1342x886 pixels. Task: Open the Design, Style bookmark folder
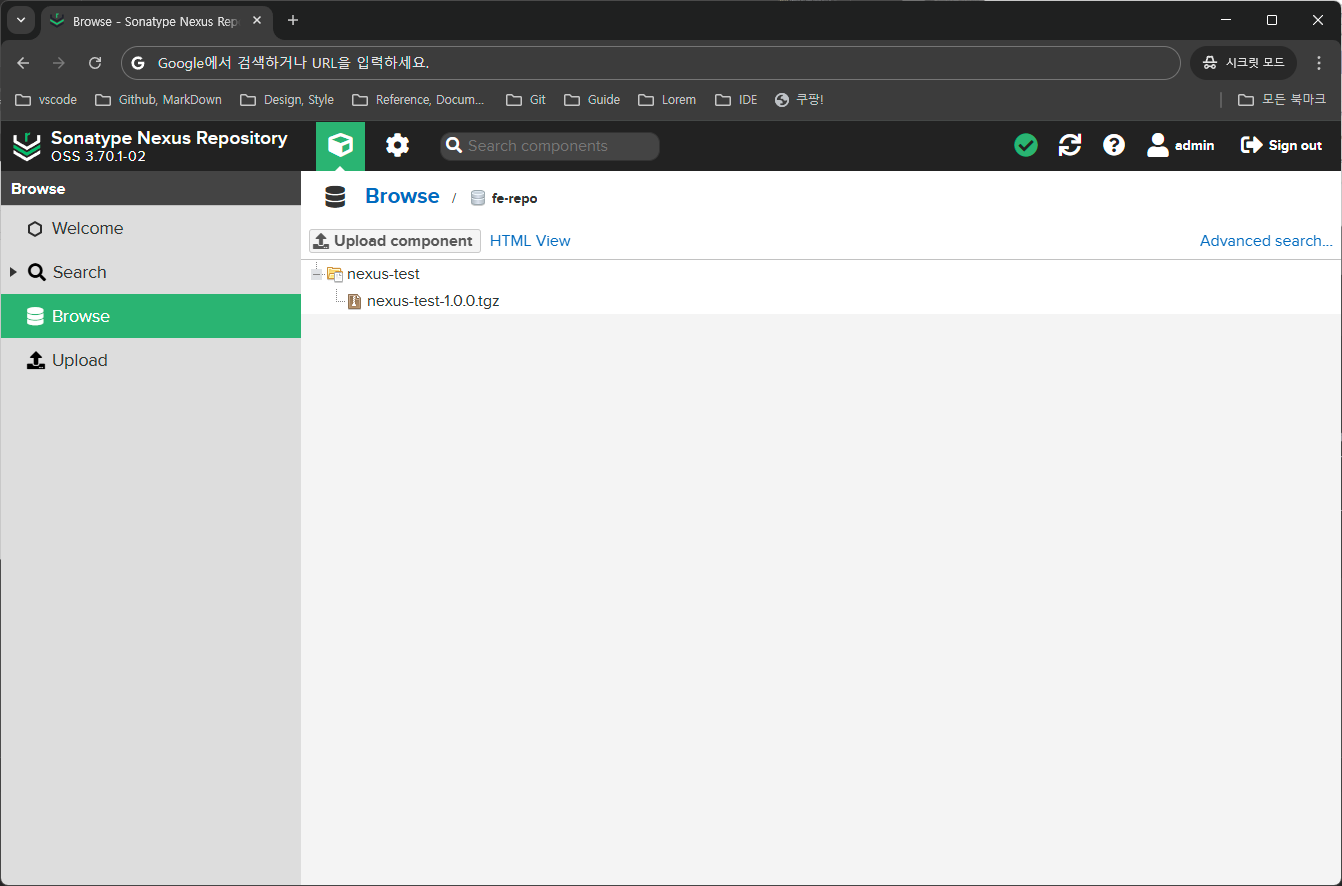(x=287, y=100)
